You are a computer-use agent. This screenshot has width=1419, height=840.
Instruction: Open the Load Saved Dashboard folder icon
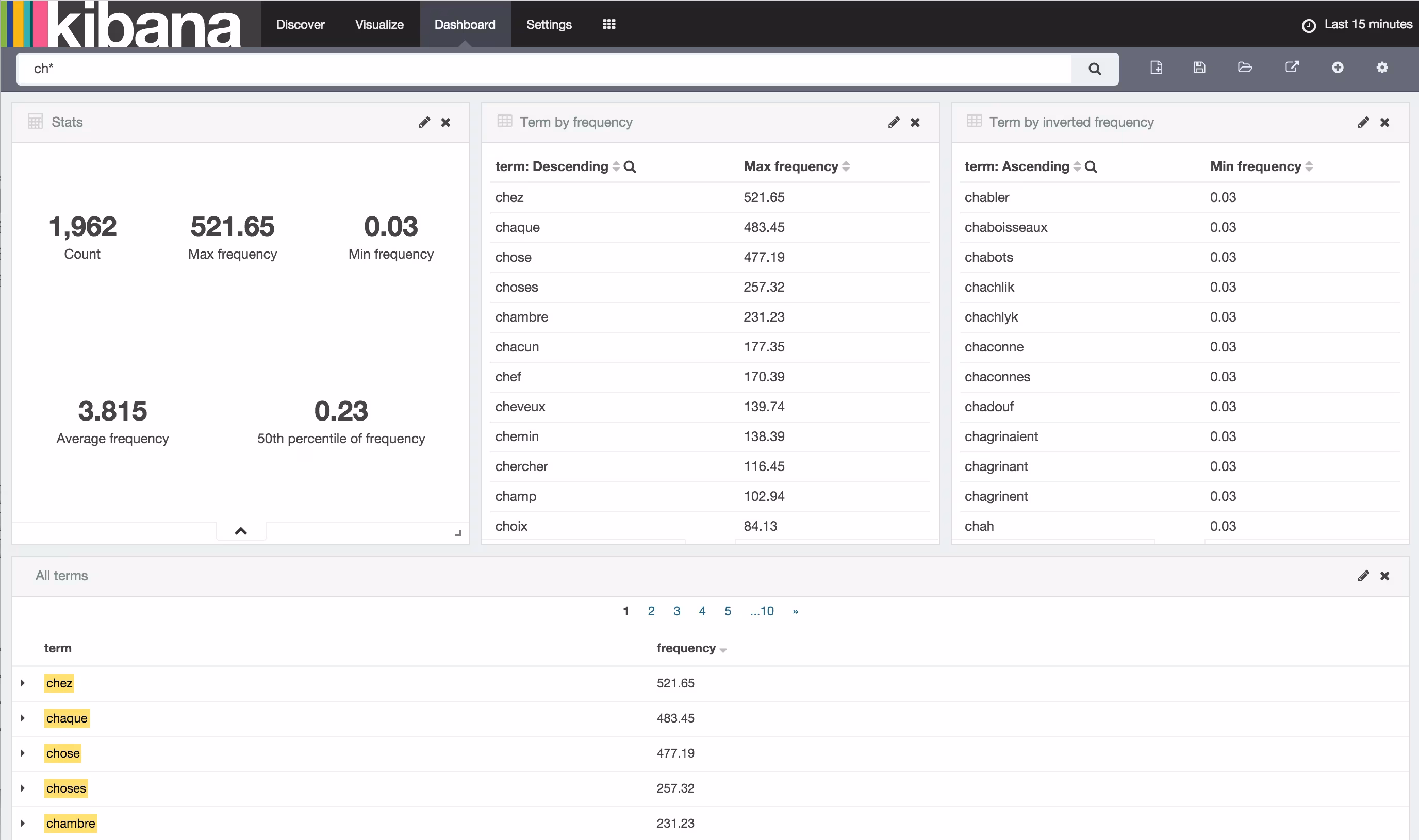coord(1245,68)
